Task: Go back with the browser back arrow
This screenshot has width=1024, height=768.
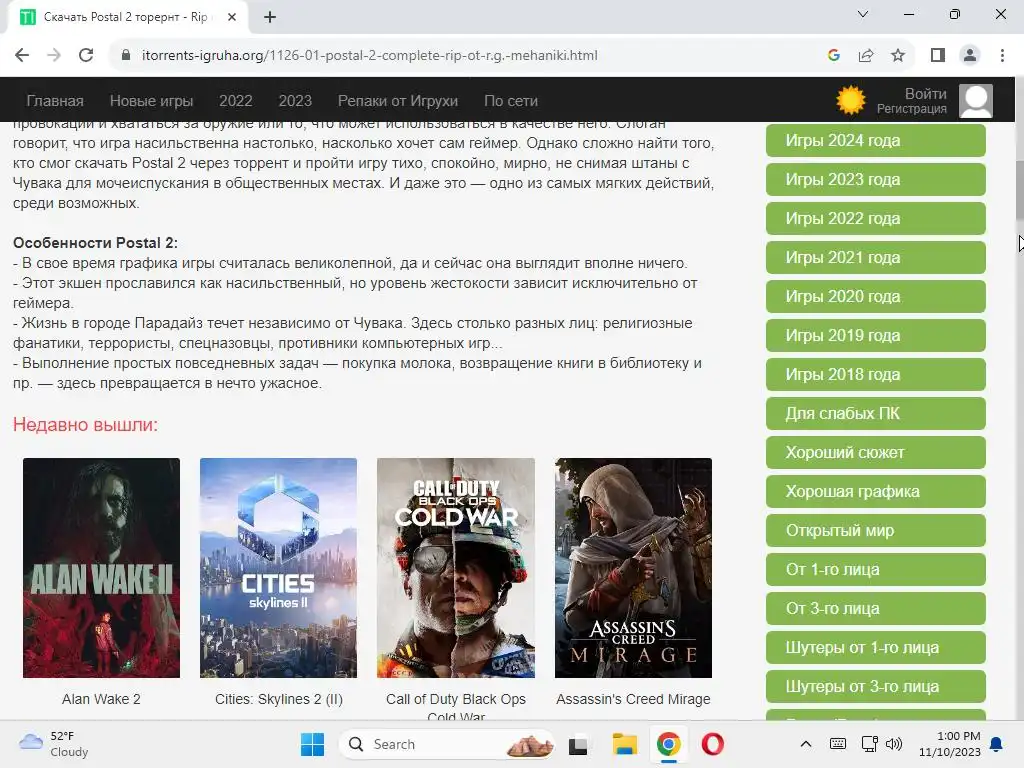Action: point(22,56)
